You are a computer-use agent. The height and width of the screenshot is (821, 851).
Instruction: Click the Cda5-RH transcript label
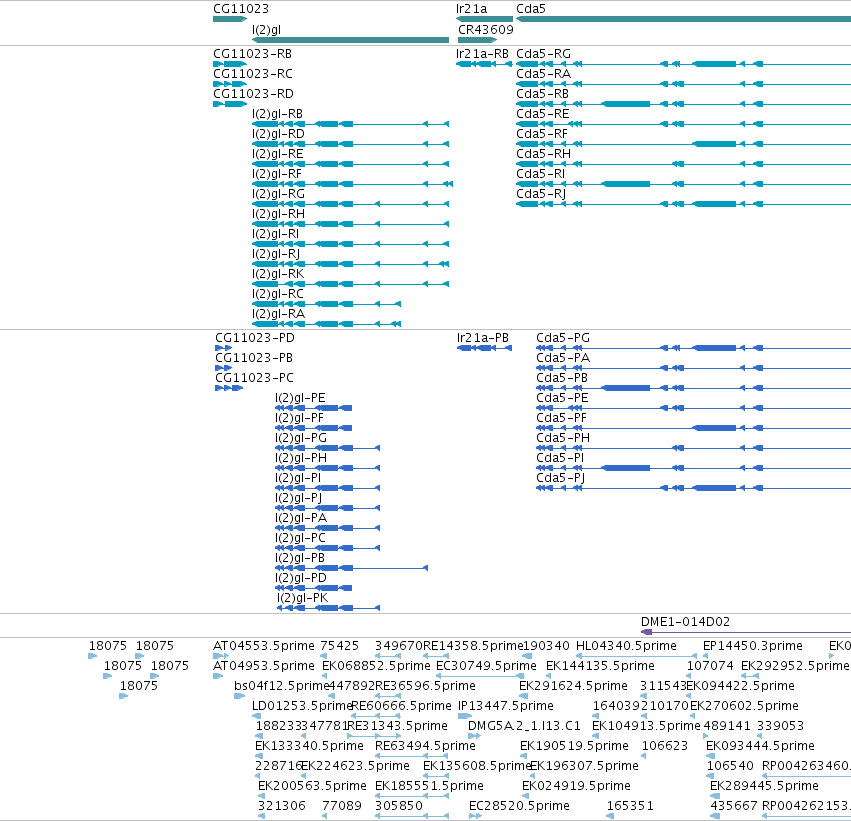pos(543,154)
